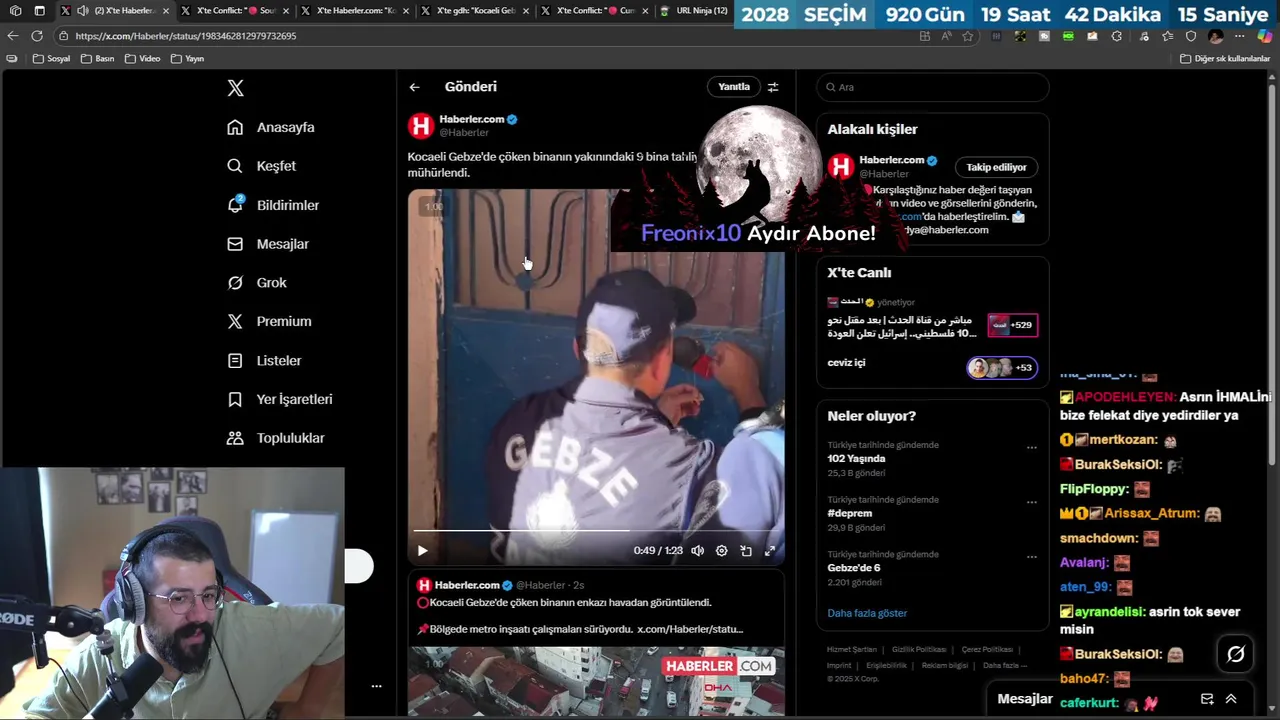Open Hizmet Şartları footer link

coord(851,650)
